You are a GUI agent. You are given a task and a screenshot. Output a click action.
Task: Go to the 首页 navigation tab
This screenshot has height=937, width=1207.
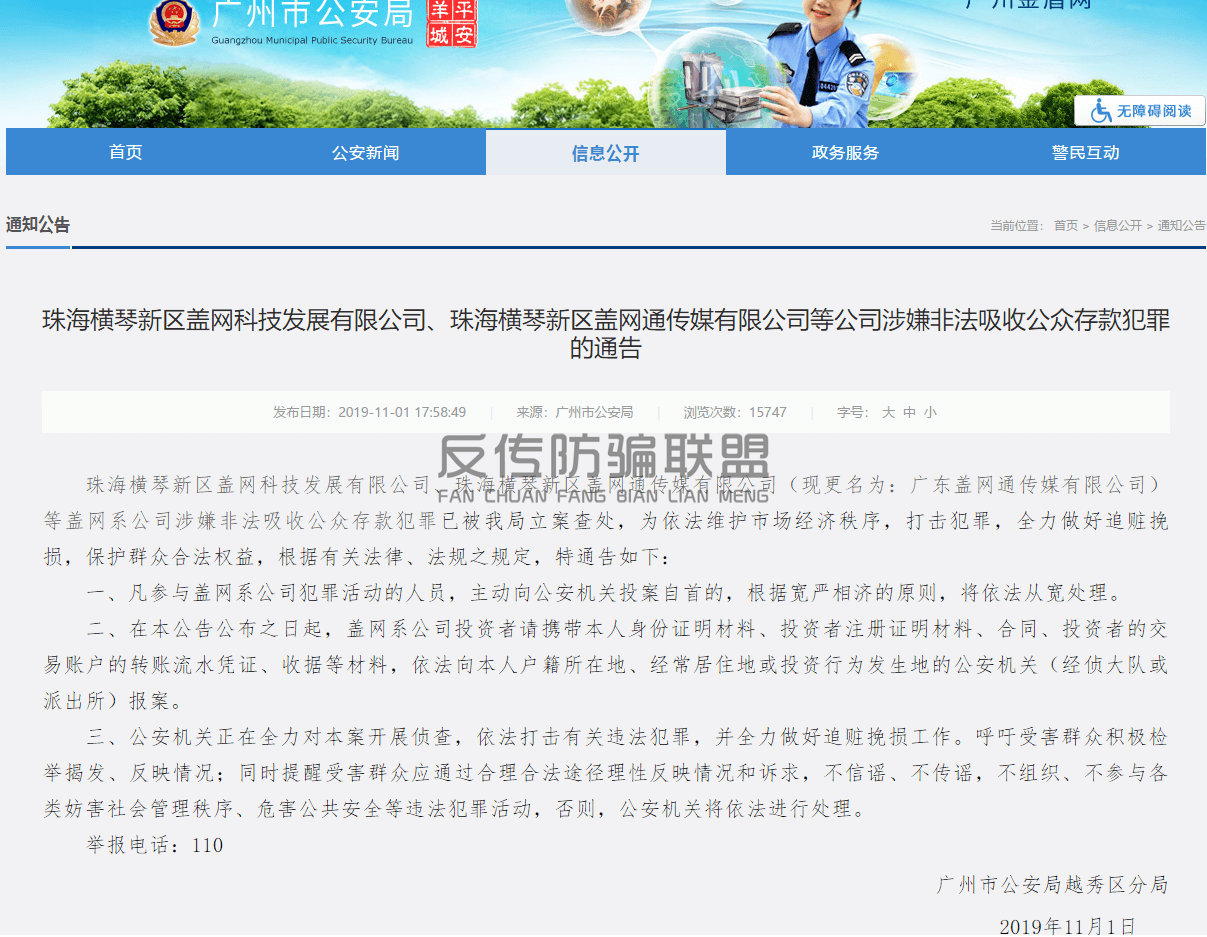pyautogui.click(x=126, y=153)
